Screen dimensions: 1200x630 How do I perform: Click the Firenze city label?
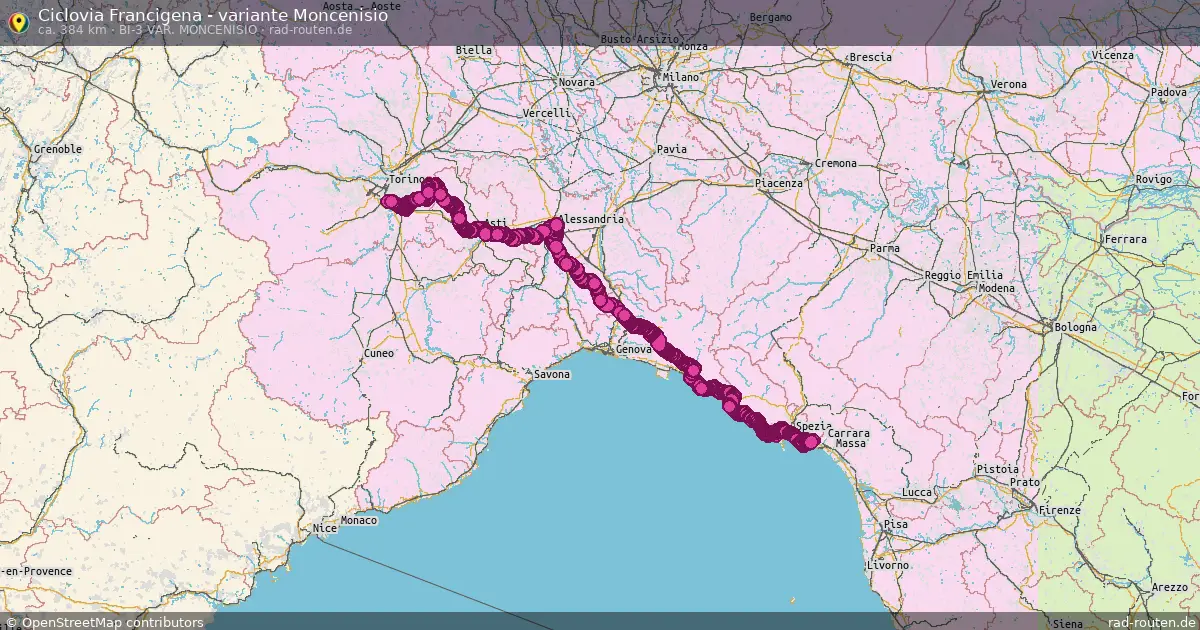pos(1059,511)
